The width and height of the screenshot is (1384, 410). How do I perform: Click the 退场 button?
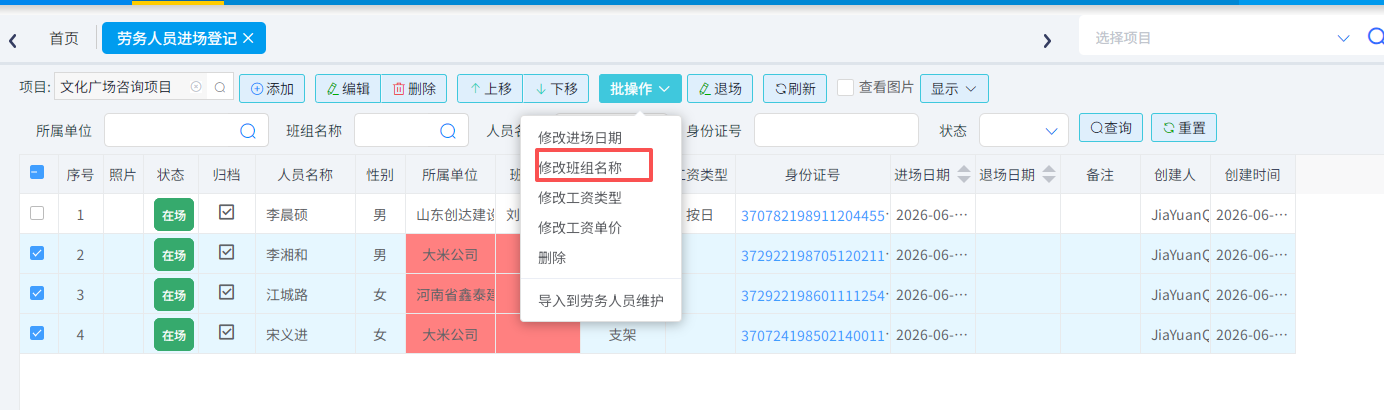point(720,88)
